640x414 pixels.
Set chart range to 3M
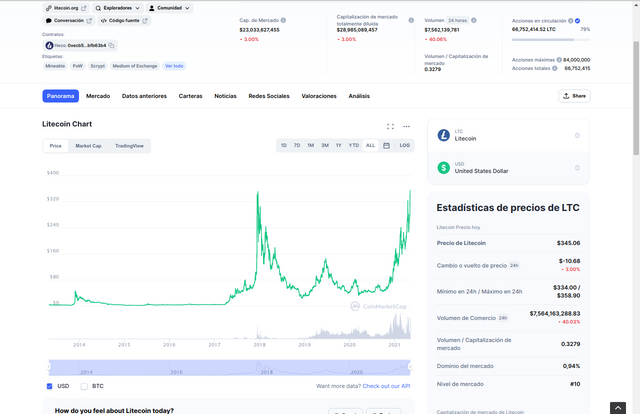point(325,145)
